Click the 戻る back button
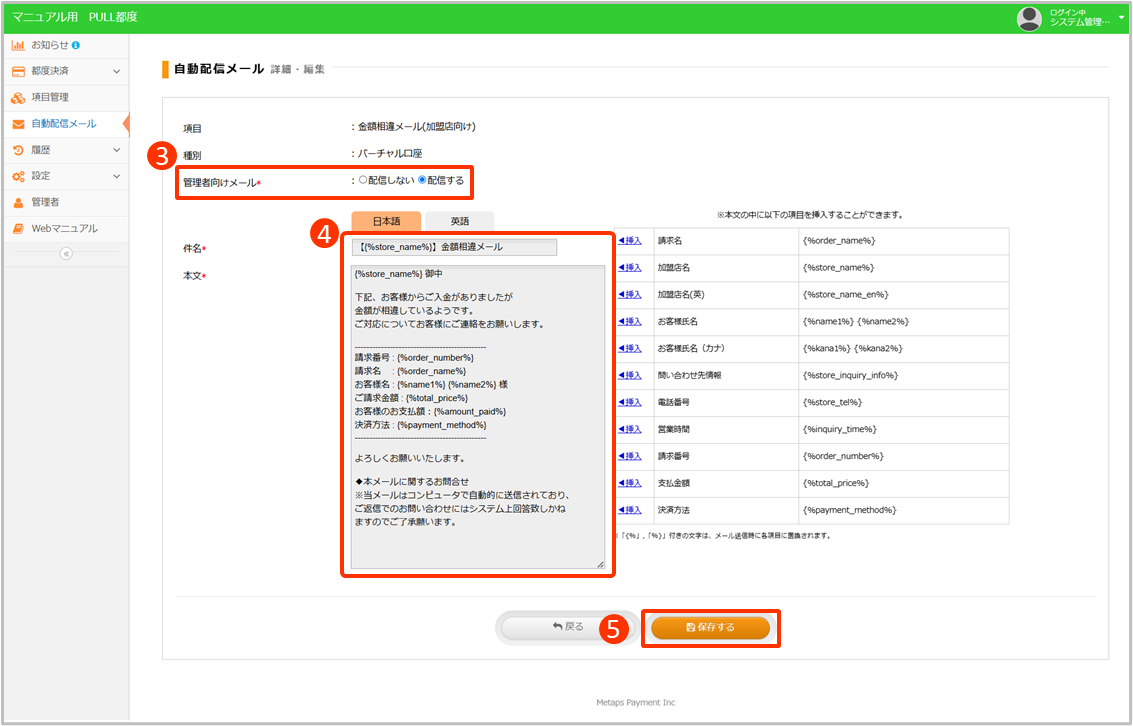This screenshot has height=726, width=1133. tap(567, 627)
